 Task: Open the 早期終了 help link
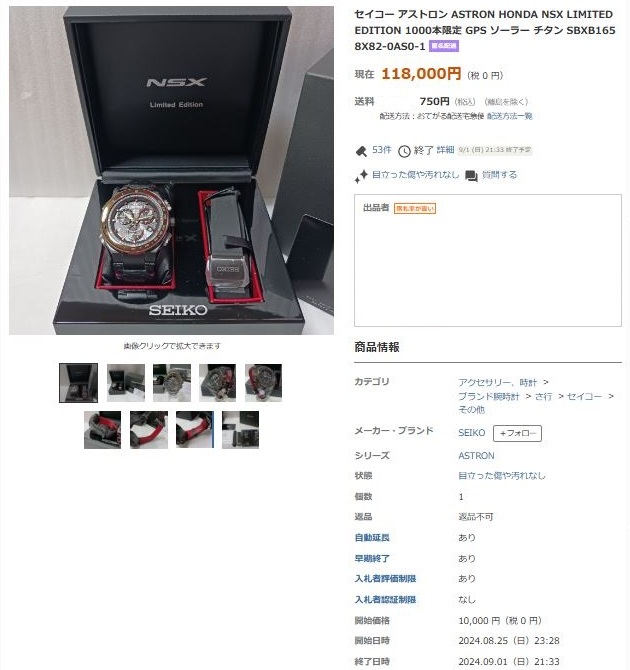tap(372, 558)
